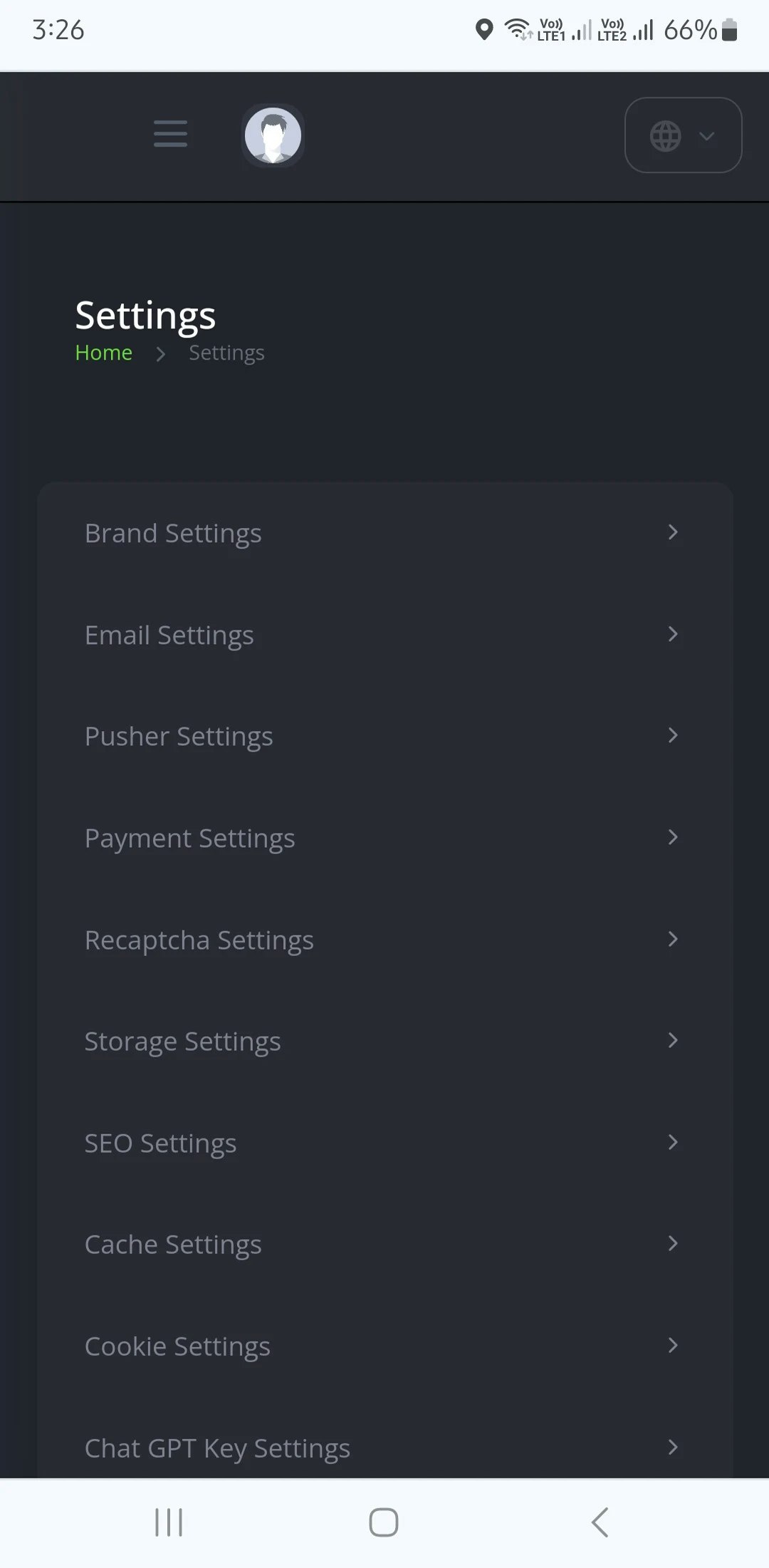Open Storage Settings item
Image resolution: width=769 pixels, height=1568 pixels.
pos(182,1042)
